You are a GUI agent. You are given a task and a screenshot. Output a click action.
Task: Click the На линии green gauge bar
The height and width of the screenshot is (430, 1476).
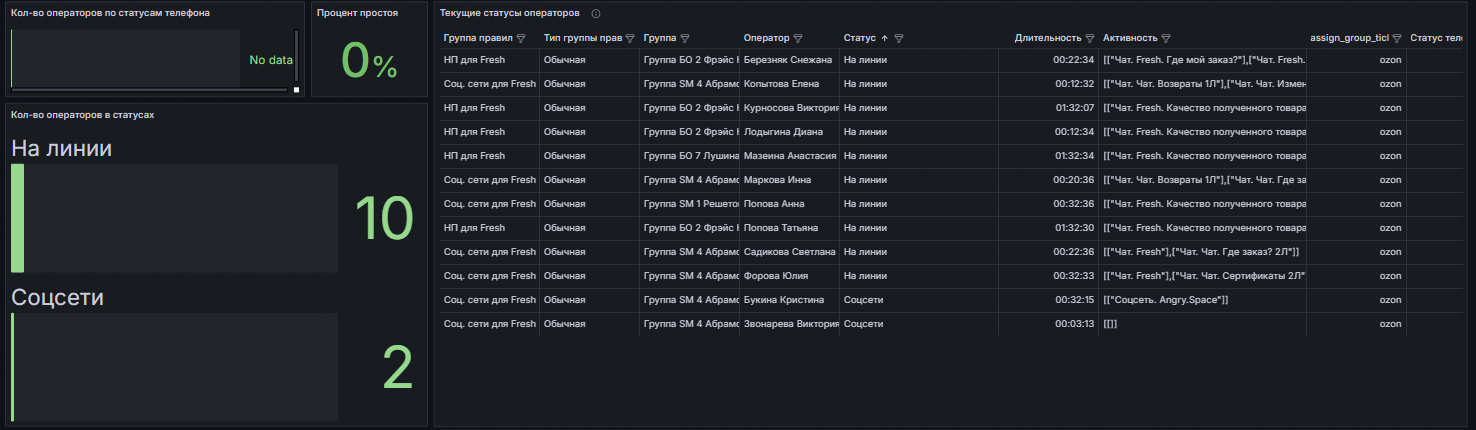coord(17,218)
